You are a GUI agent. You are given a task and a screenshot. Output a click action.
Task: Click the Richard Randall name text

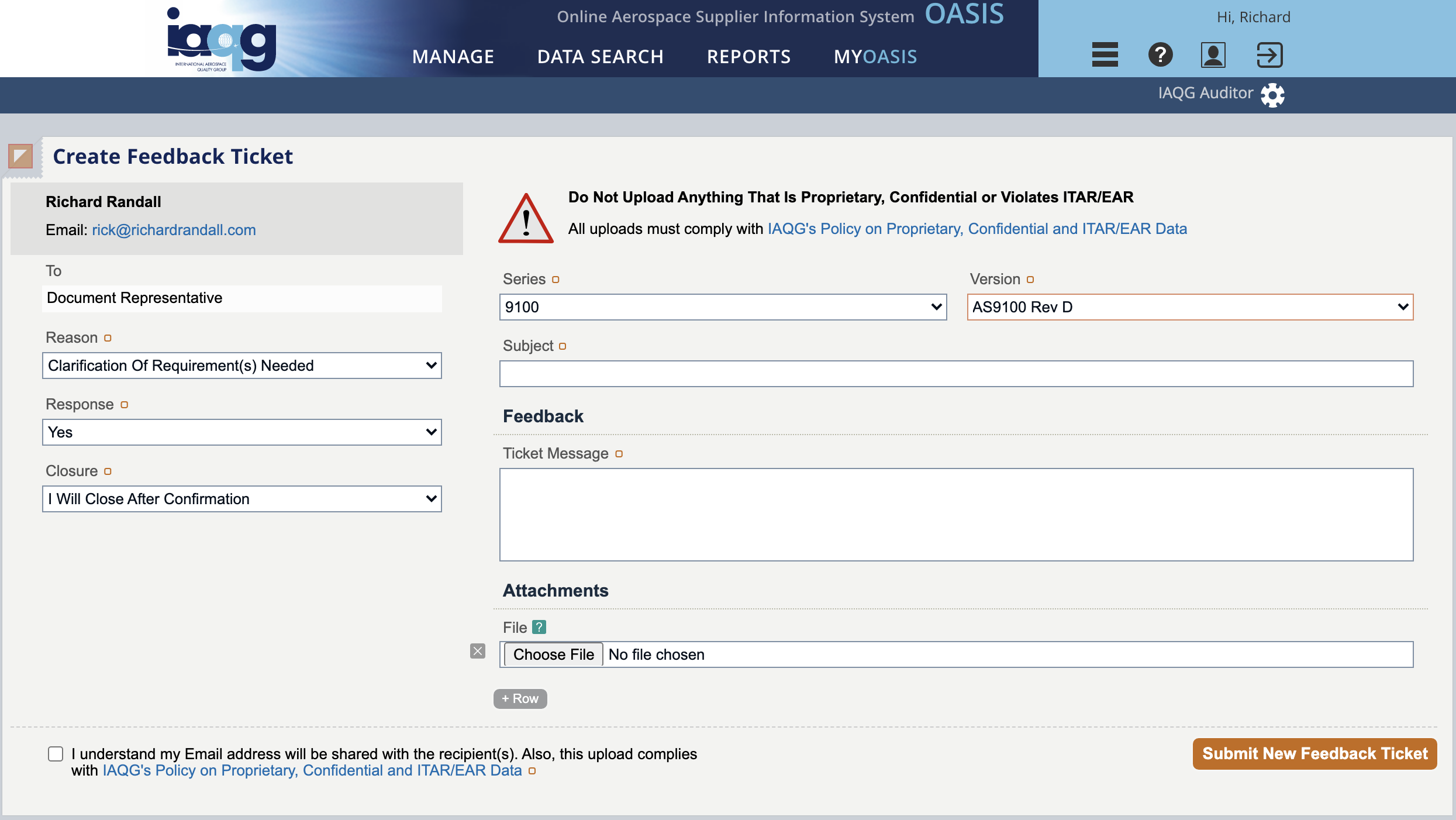tap(103, 202)
